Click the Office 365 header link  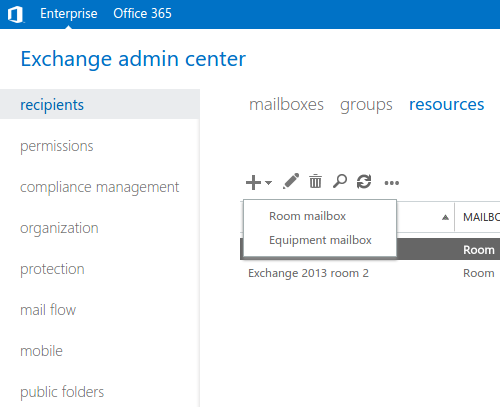click(x=142, y=14)
